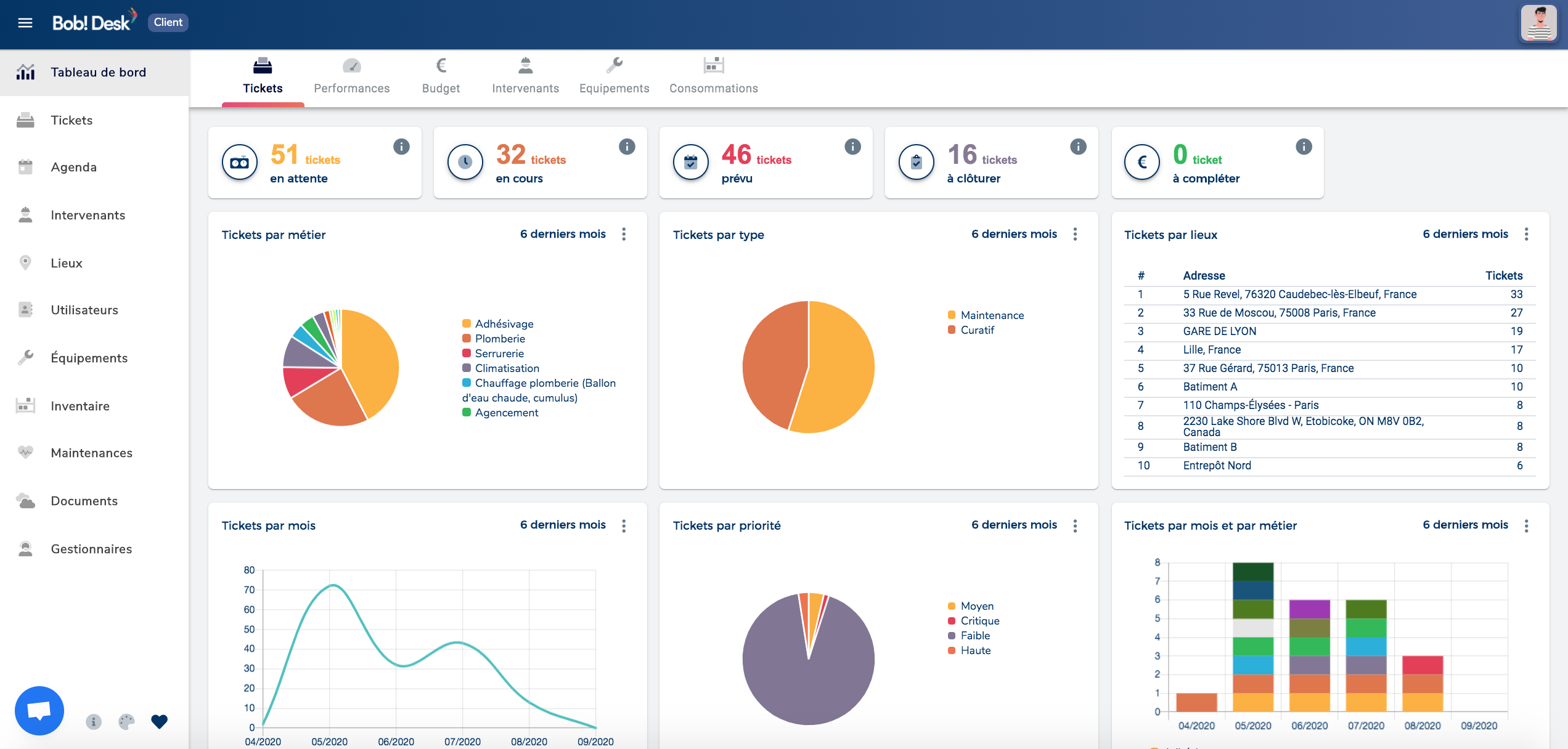The height and width of the screenshot is (749, 1568).
Task: Click the euro icon of à compléter card
Action: pyautogui.click(x=1142, y=163)
